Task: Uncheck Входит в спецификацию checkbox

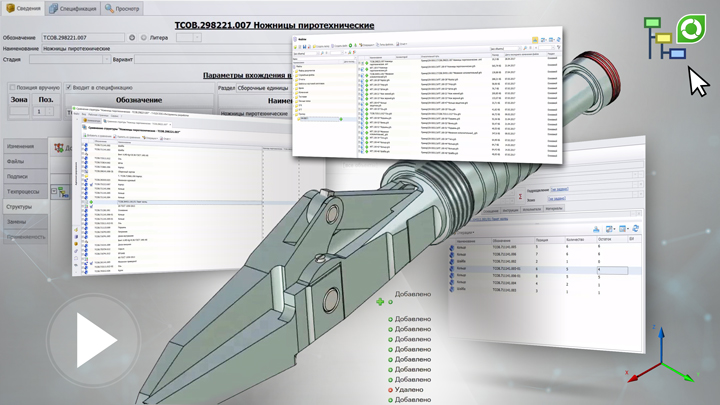Action: tap(68, 87)
